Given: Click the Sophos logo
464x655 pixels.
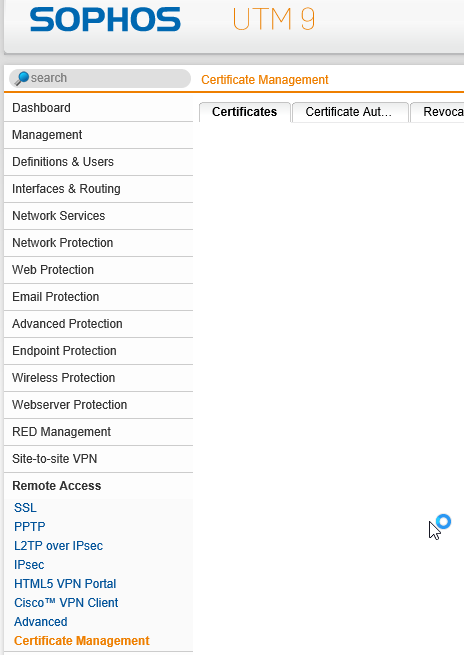Looking at the screenshot, I should click(105, 19).
